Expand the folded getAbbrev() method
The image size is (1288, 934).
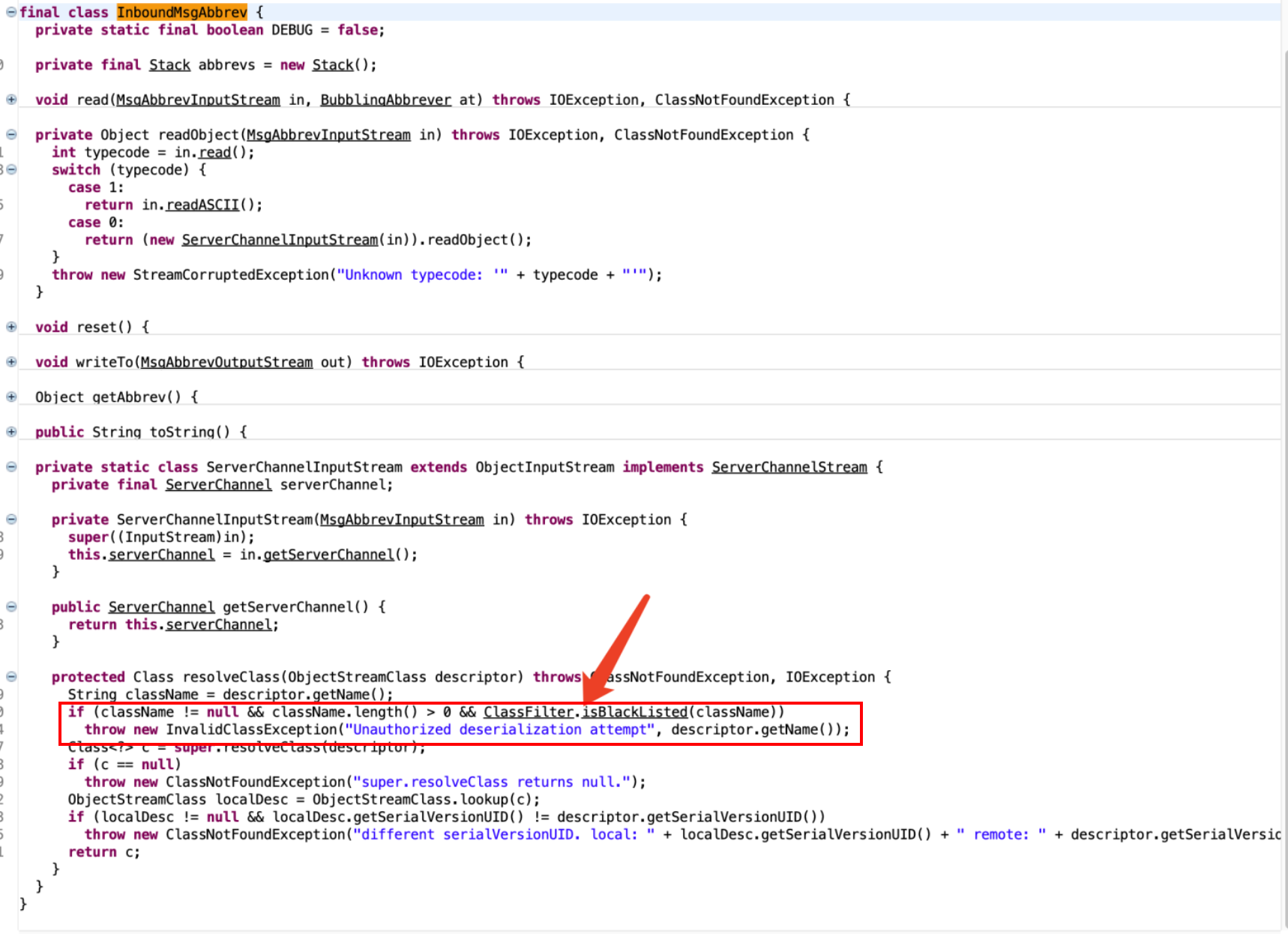tap(11, 397)
